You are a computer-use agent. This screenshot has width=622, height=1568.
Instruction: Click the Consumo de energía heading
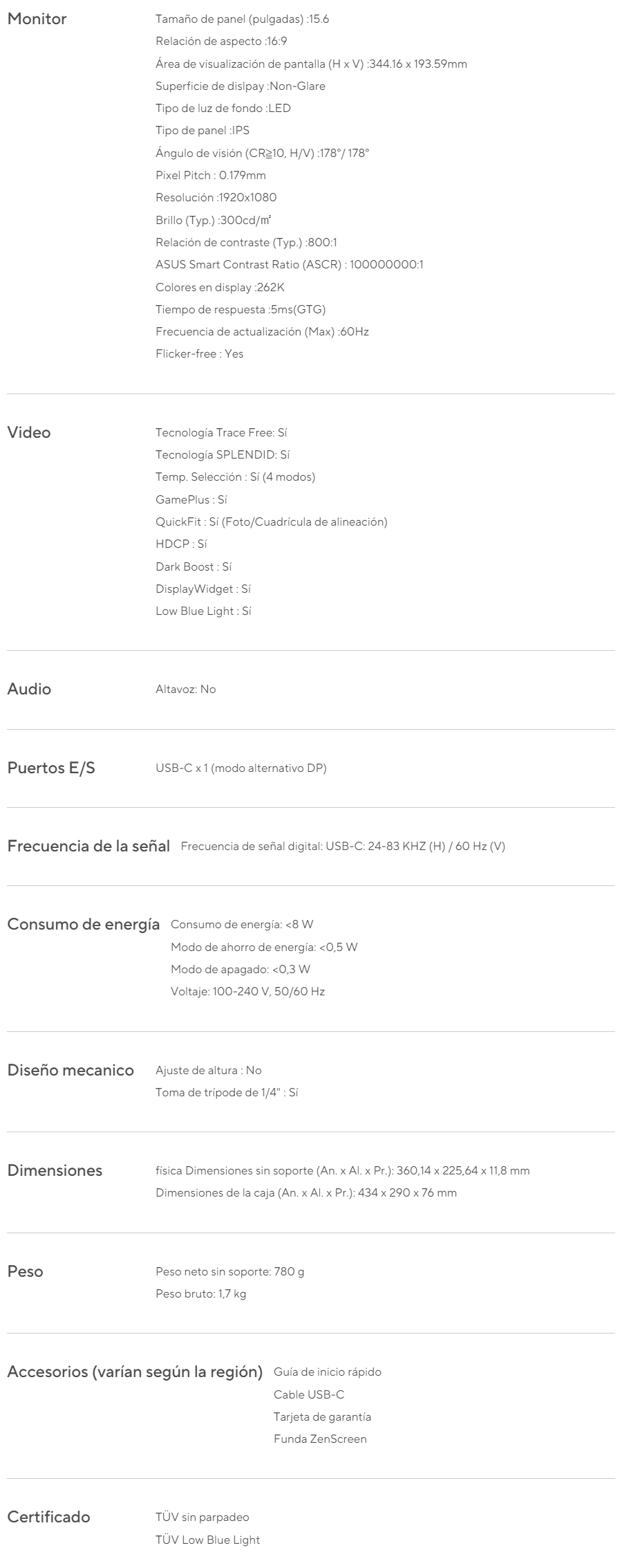click(x=84, y=925)
